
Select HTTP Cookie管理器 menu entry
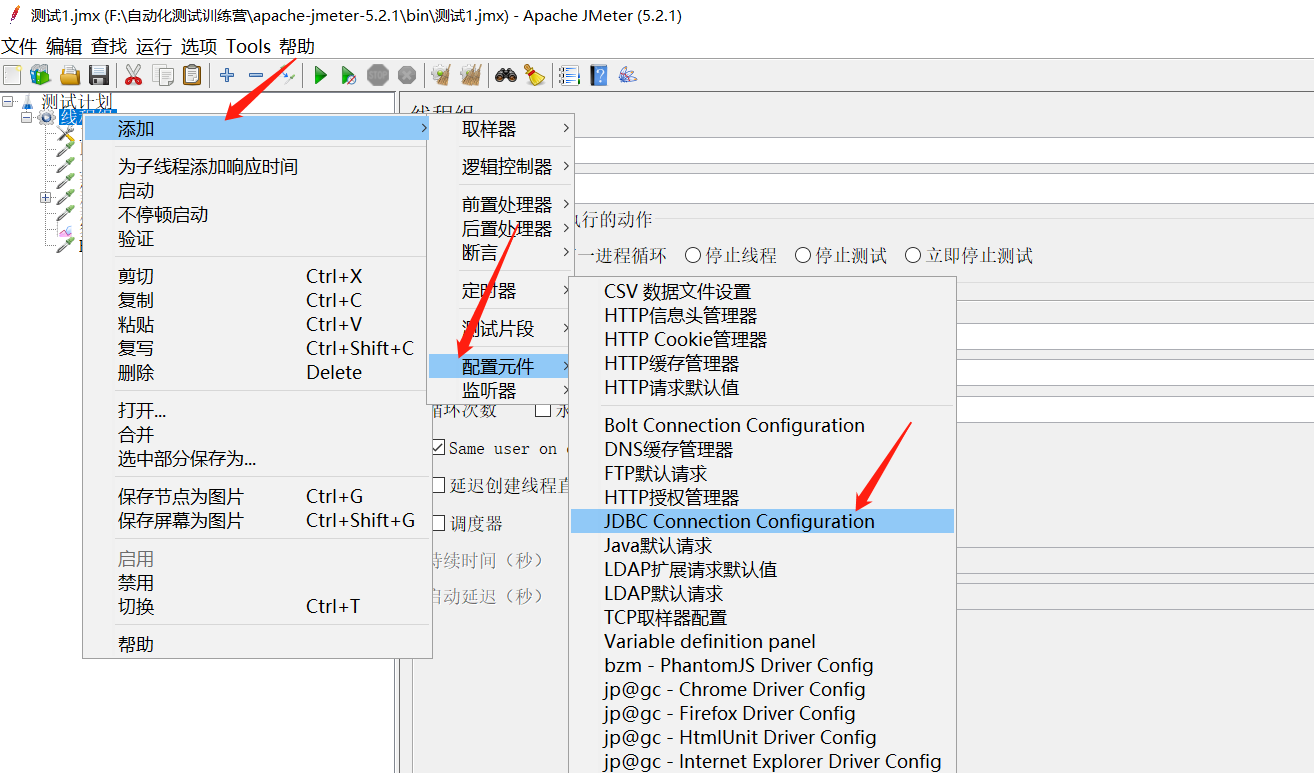762,339
